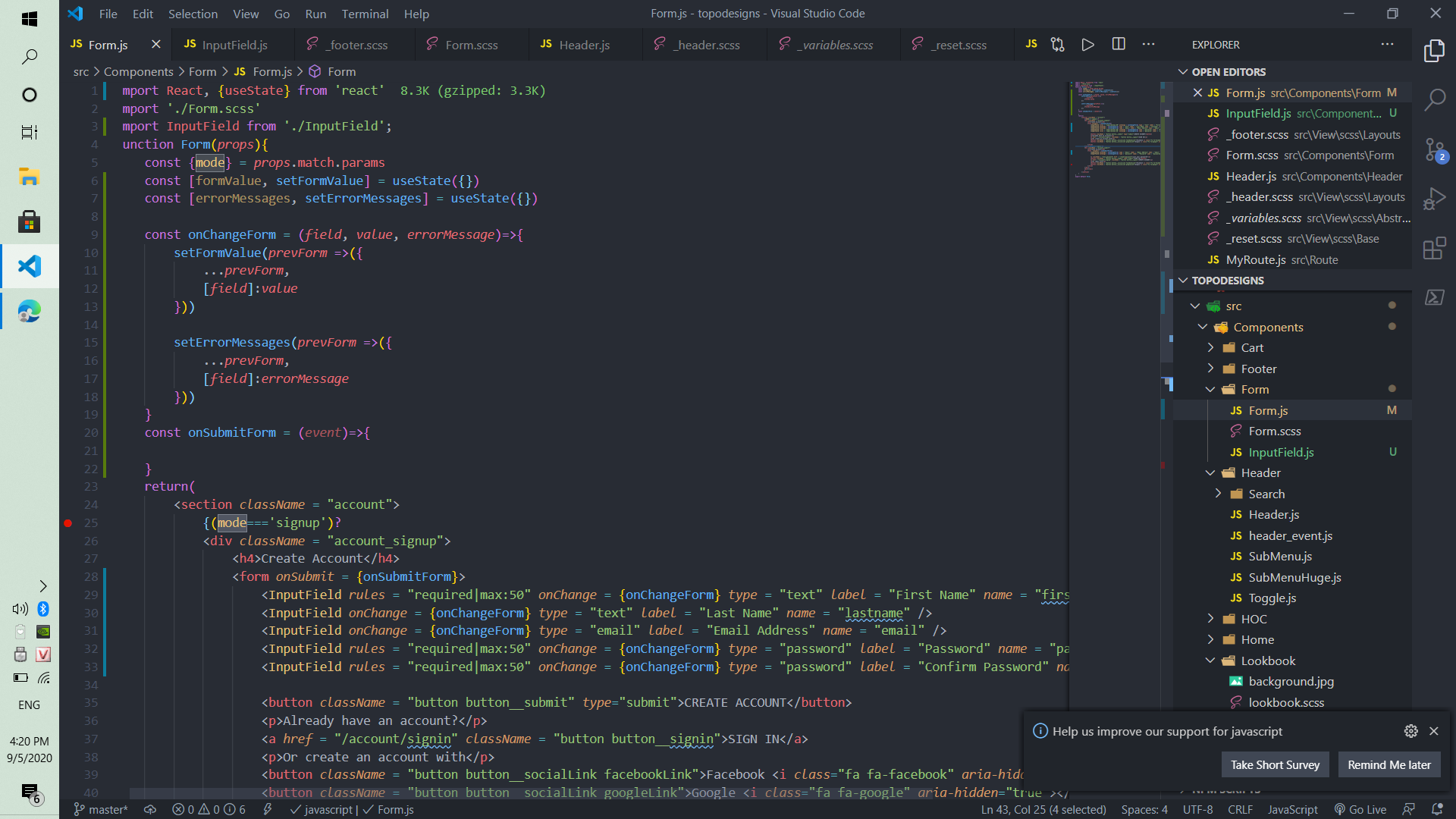The height and width of the screenshot is (819, 1456).
Task: Click Remind Me later button
Action: 1389,764
